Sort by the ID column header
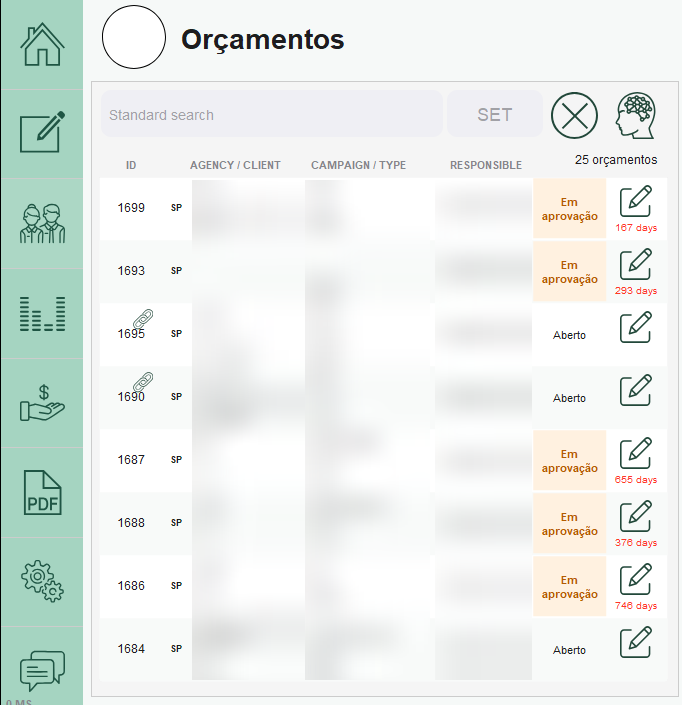 [131, 165]
